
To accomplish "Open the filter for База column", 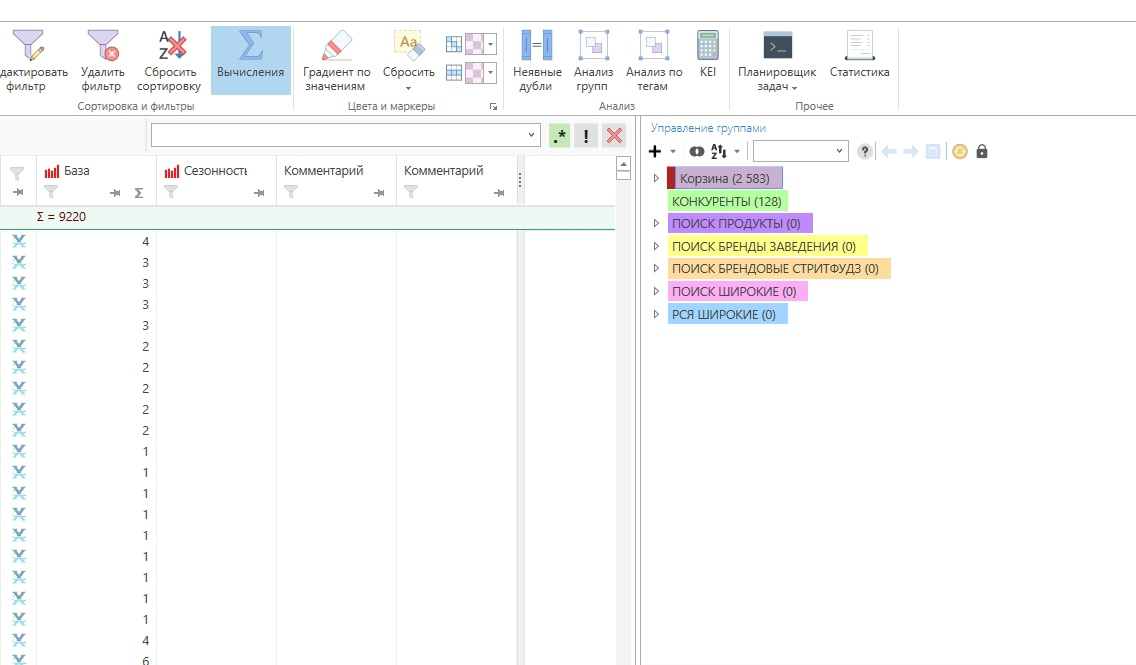I will tap(51, 192).
